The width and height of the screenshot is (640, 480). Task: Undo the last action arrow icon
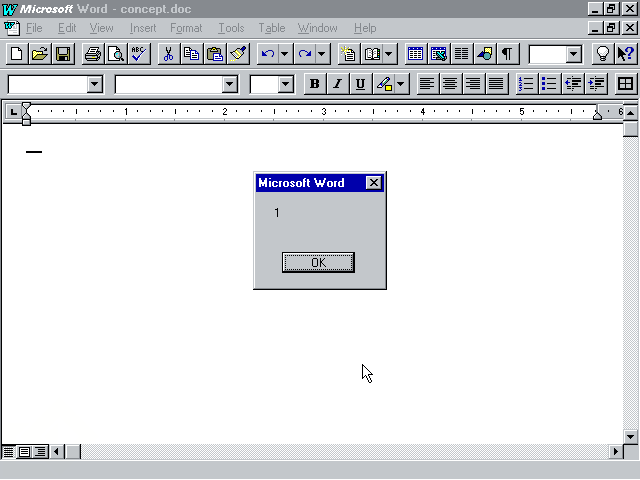(x=268, y=54)
